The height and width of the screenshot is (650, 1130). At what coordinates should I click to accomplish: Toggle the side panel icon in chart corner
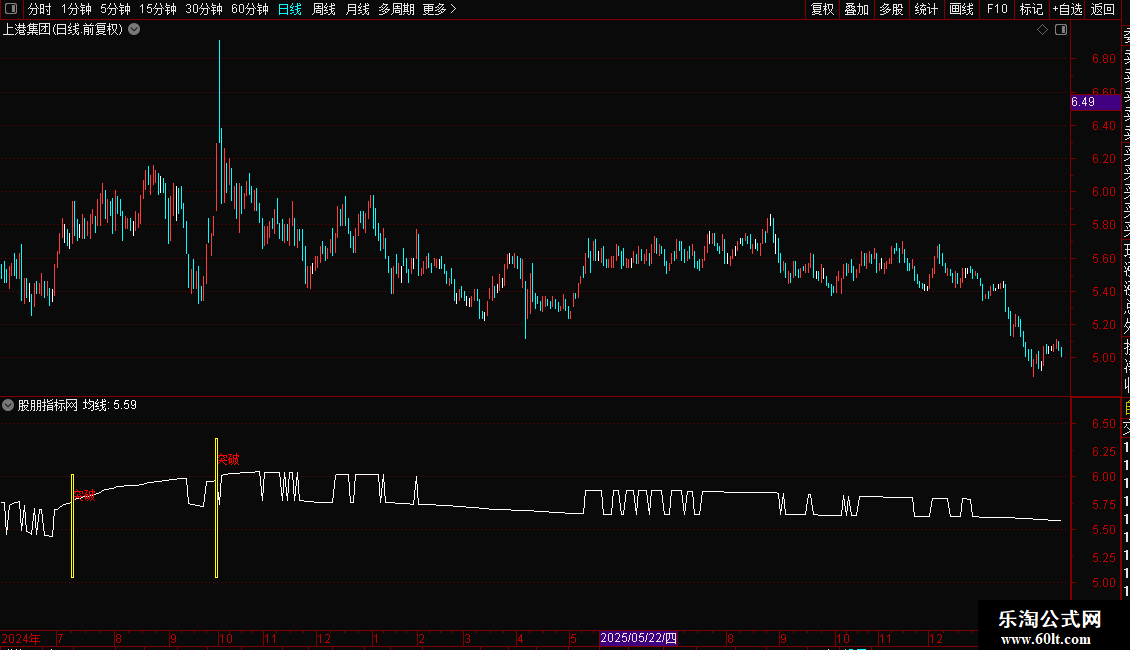click(1061, 30)
